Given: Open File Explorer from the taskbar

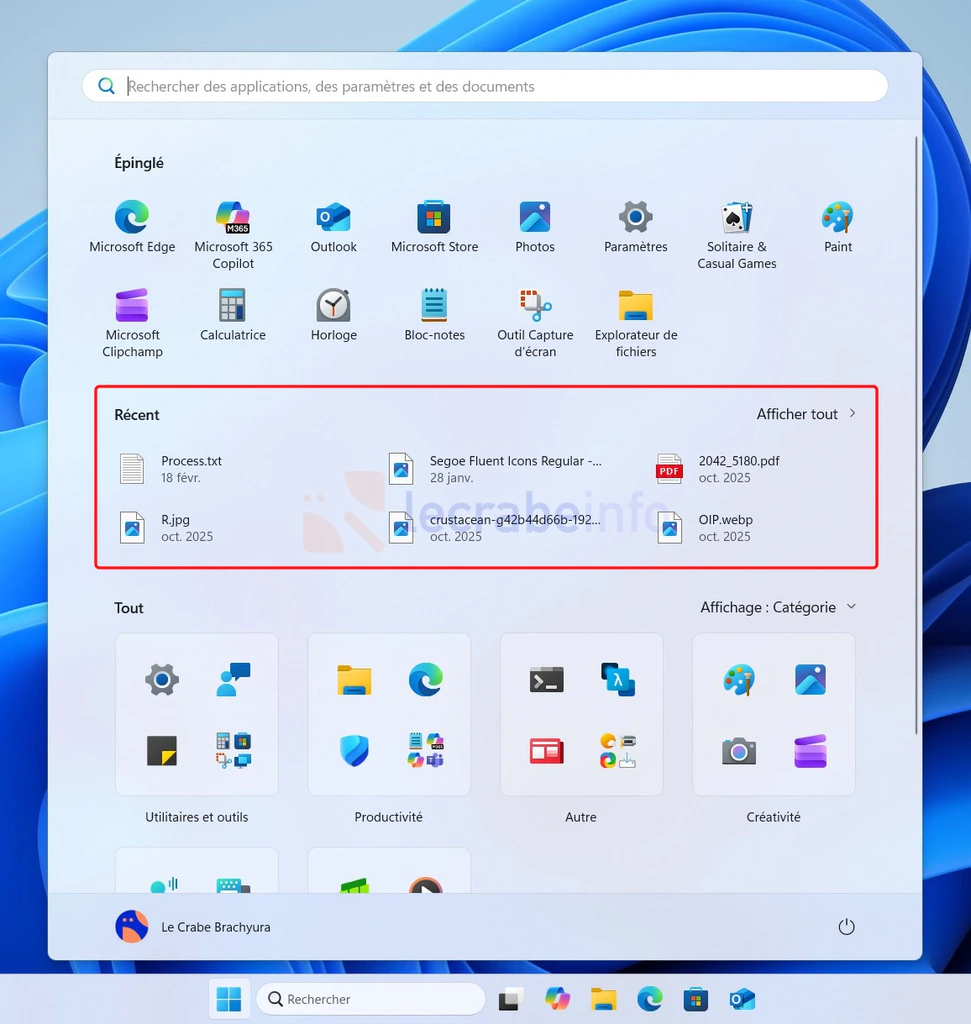Looking at the screenshot, I should point(603,999).
